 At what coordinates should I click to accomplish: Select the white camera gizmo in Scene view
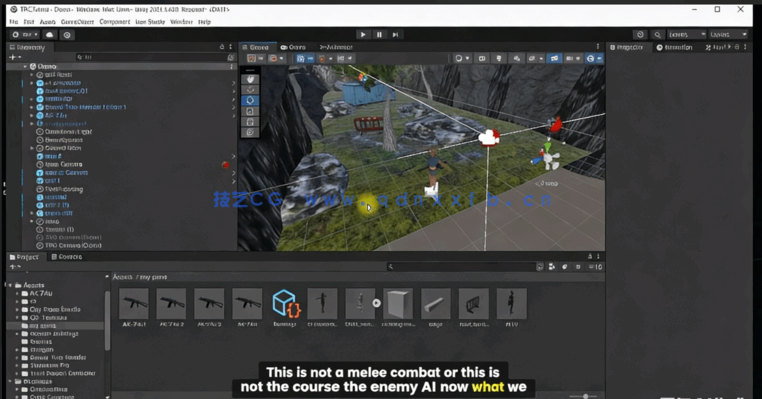[x=489, y=138]
